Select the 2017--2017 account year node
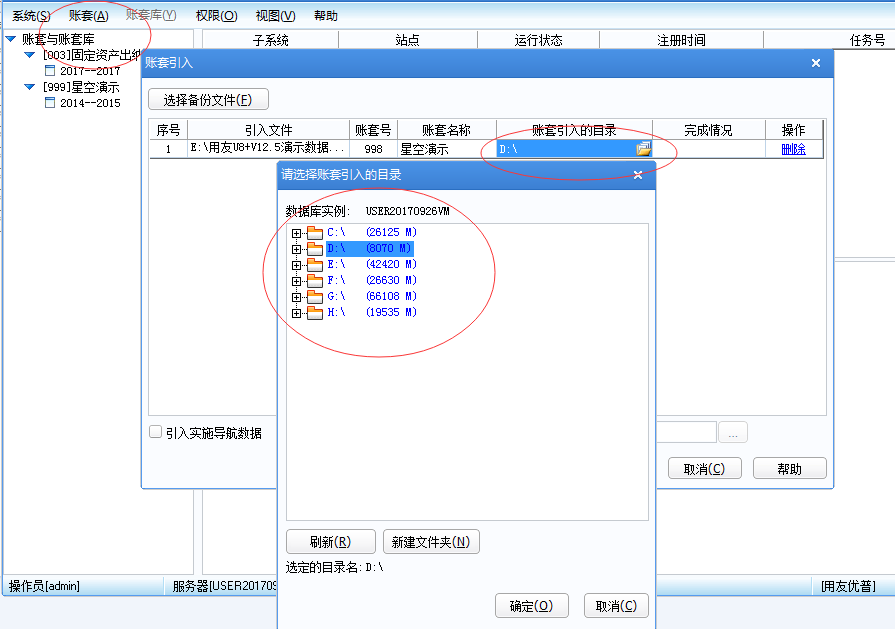The width and height of the screenshot is (895, 629). click(x=89, y=71)
